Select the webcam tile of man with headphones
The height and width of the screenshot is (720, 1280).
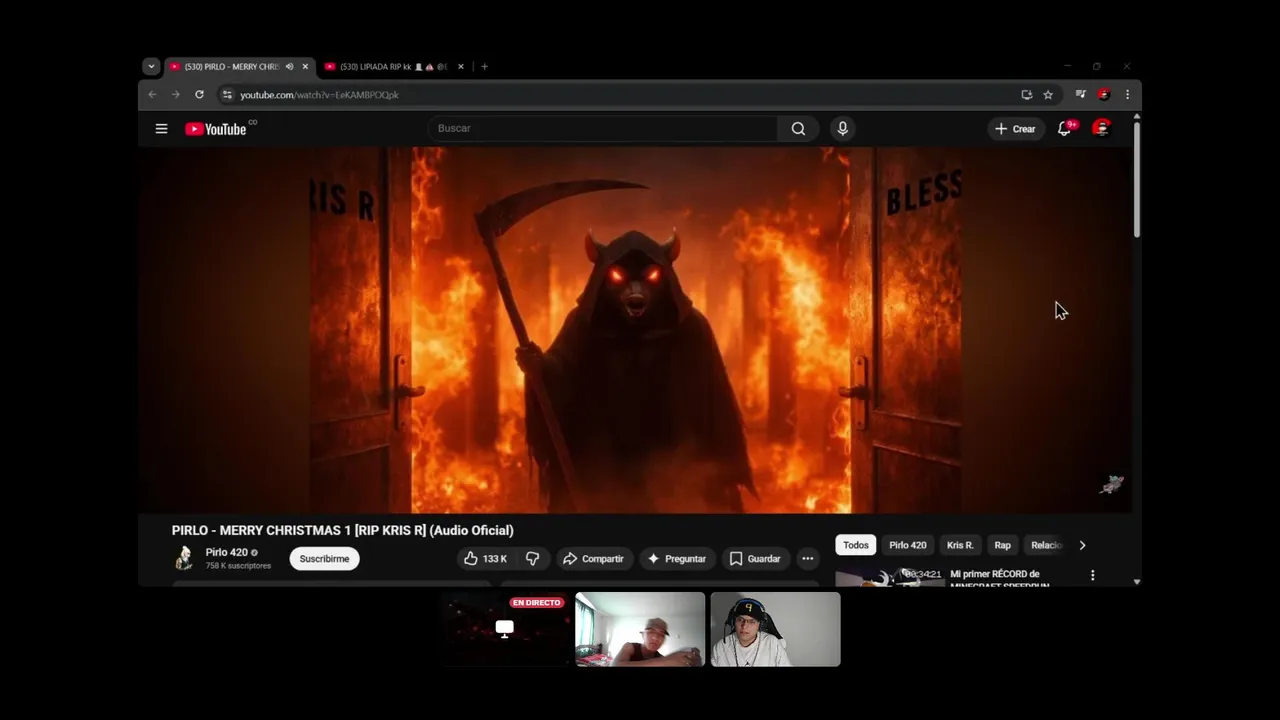[775, 629]
